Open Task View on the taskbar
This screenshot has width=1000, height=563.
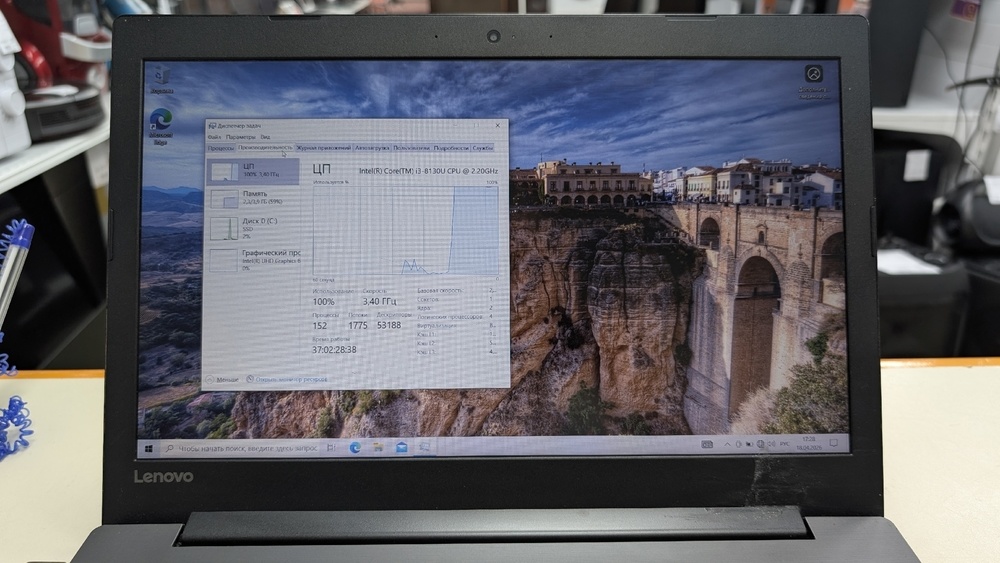click(331, 448)
